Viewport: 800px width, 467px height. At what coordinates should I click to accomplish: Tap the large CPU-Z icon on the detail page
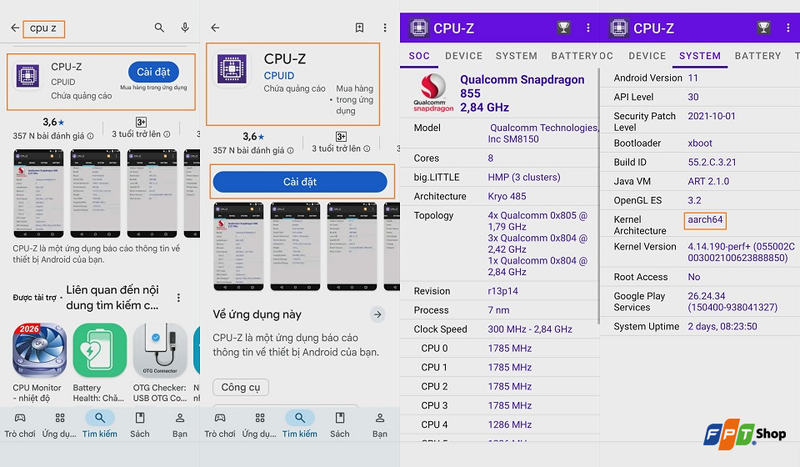232,69
